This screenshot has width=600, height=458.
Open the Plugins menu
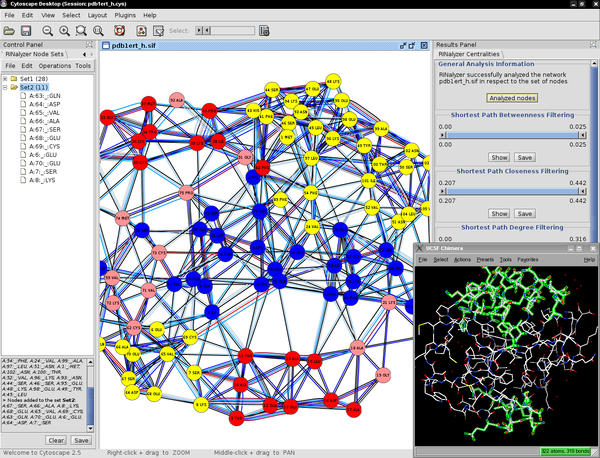coord(126,16)
